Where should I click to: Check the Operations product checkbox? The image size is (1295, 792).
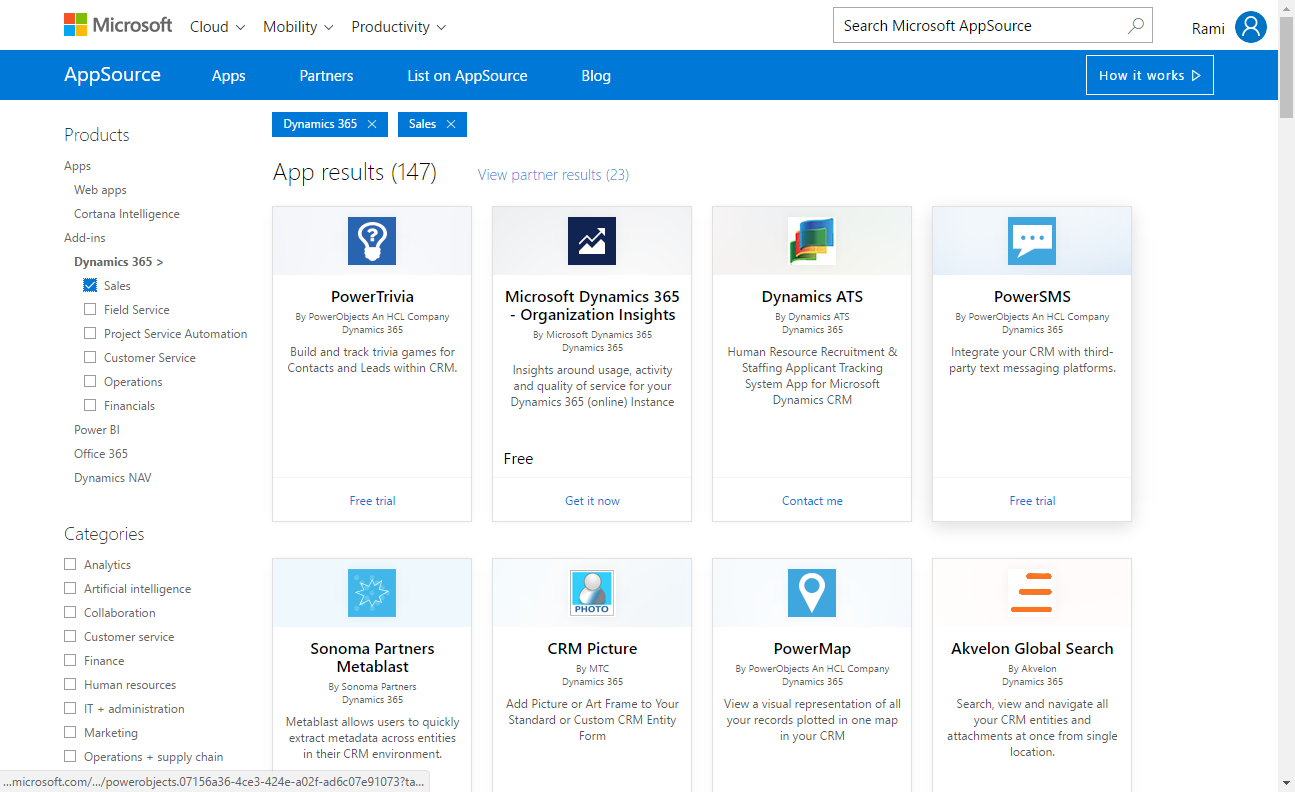[x=90, y=382]
